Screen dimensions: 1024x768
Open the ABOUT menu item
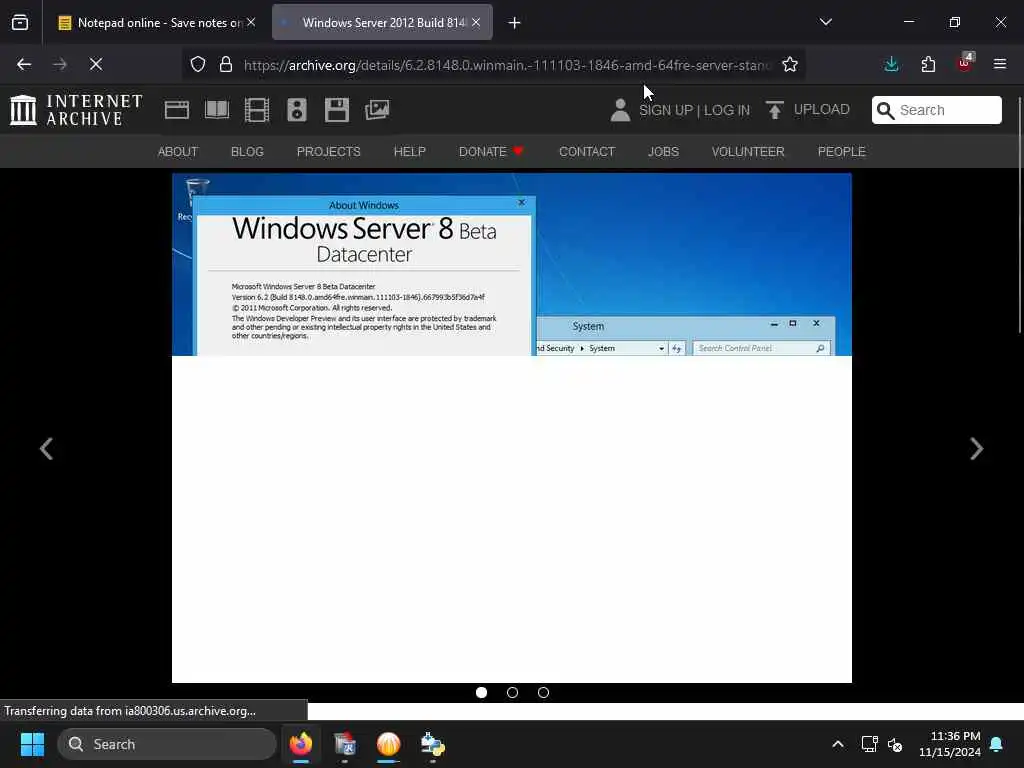pyautogui.click(x=178, y=152)
